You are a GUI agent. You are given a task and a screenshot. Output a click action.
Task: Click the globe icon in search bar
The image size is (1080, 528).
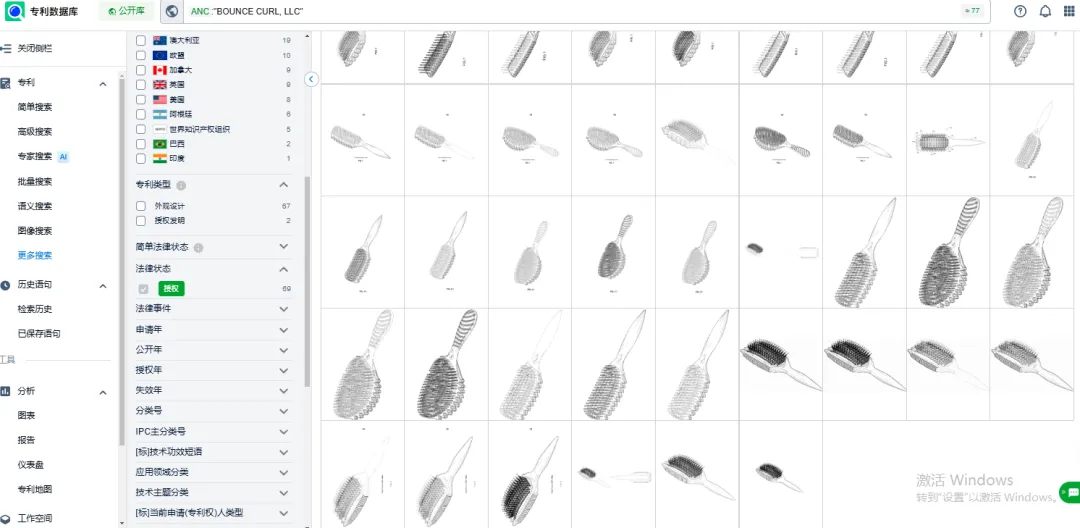click(x=172, y=11)
